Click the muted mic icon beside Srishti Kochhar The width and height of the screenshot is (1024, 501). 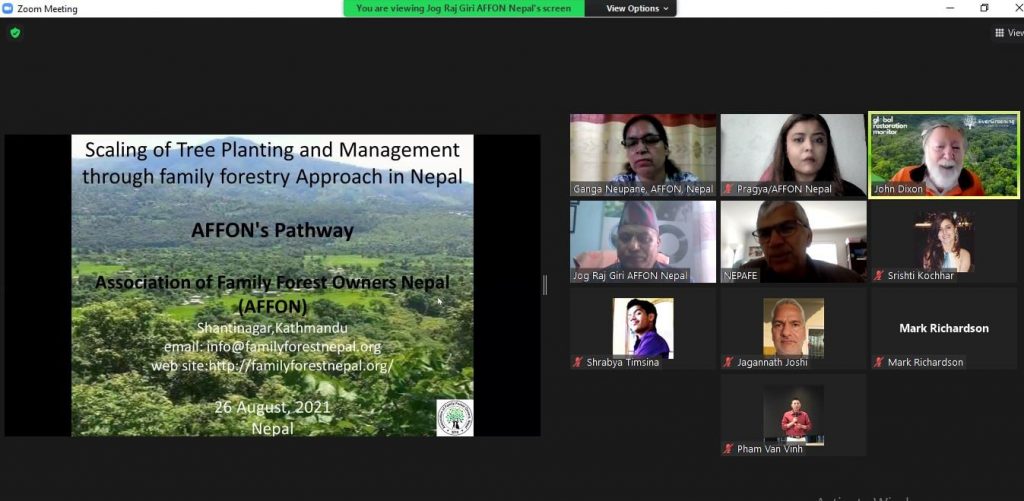[x=878, y=275]
